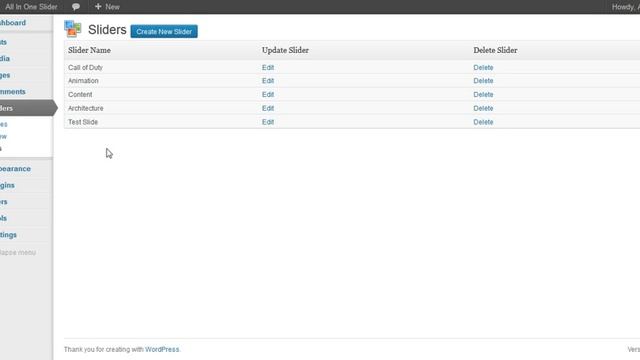Screen dimensions: 640x360
Task: Delete the Architecture slider
Action: coord(483,108)
